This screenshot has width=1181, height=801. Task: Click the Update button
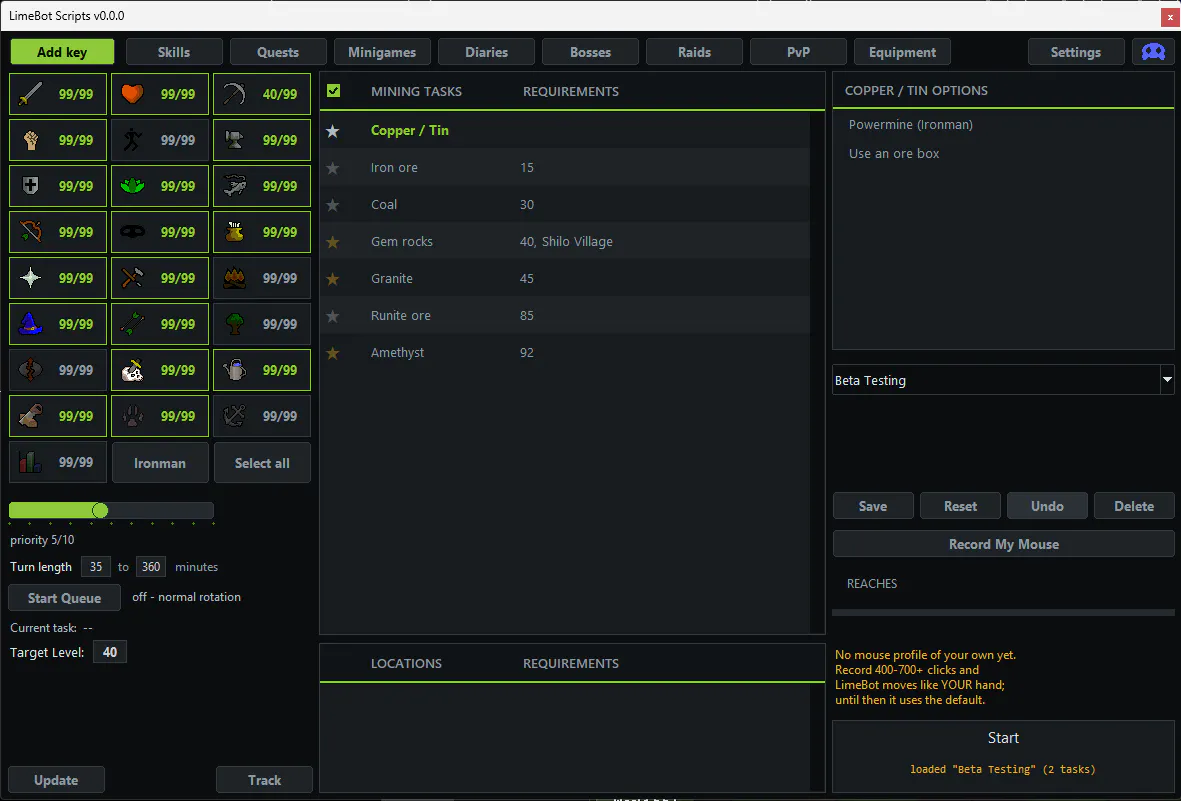point(56,780)
